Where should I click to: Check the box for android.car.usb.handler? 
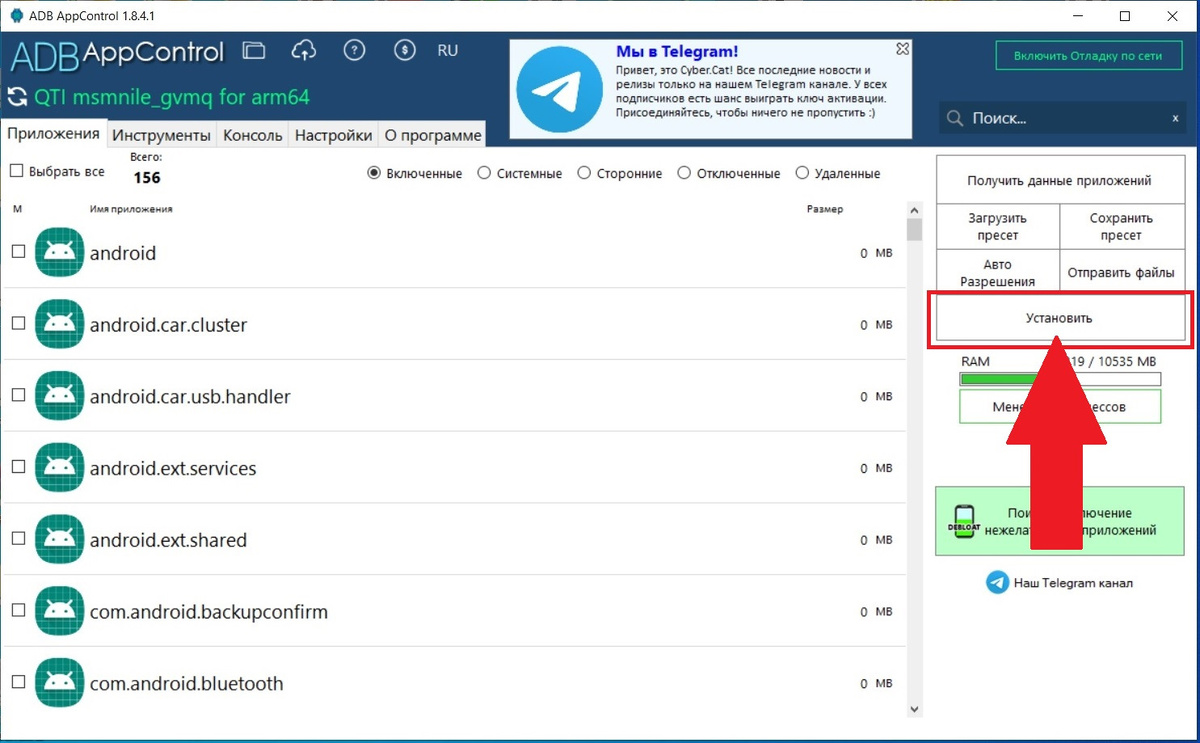[x=18, y=396]
